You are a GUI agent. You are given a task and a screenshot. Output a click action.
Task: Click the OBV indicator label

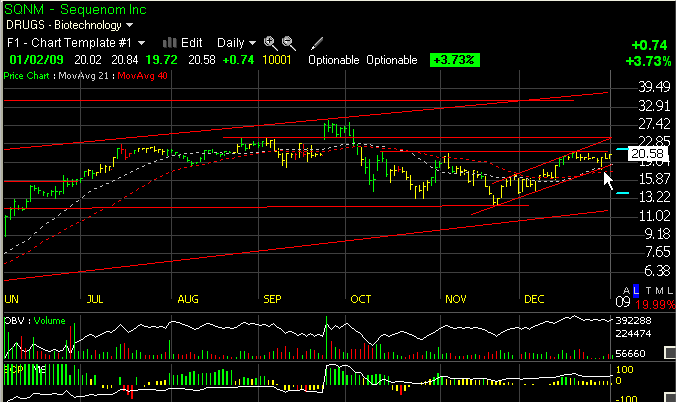click(14, 321)
